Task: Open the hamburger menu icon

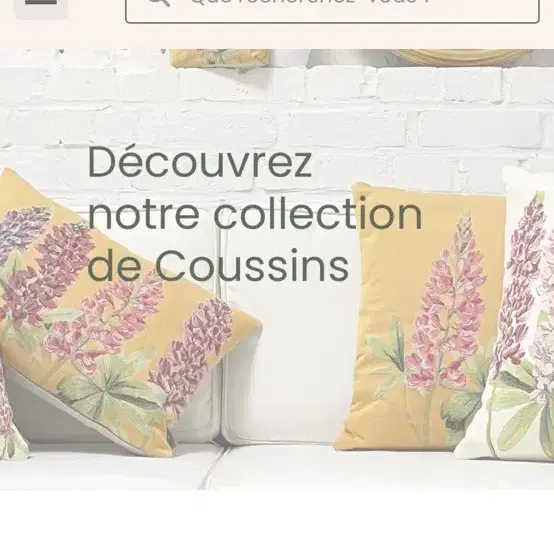Action: tap(41, 7)
